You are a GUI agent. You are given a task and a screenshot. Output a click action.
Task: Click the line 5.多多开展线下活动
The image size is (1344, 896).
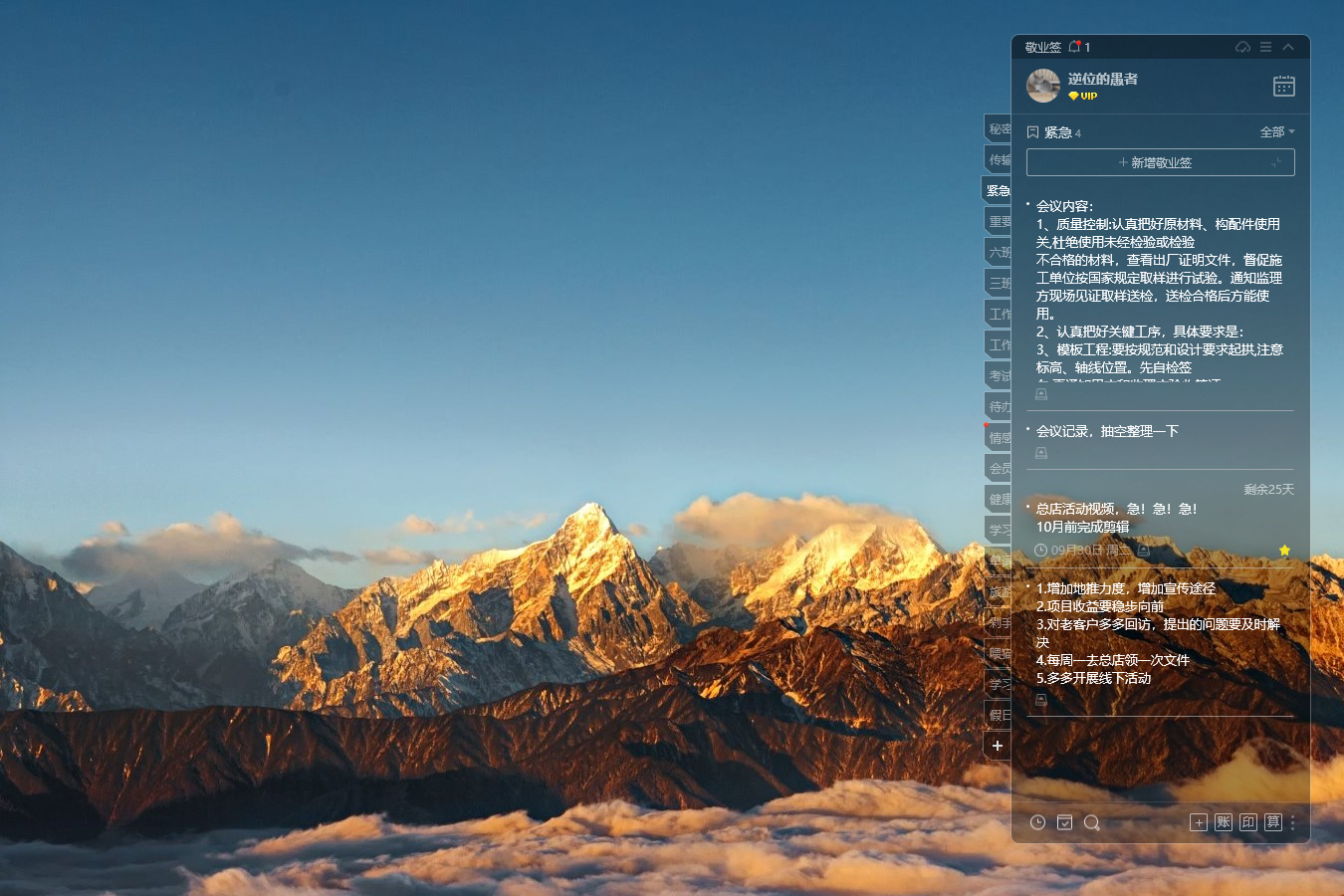pos(1093,678)
